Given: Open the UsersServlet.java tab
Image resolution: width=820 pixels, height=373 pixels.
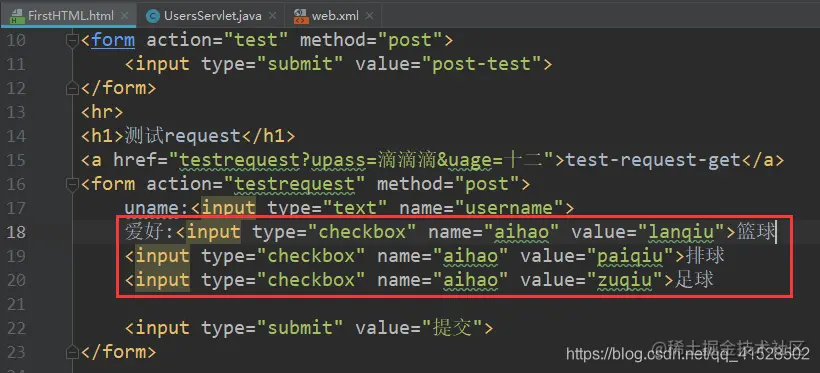Looking at the screenshot, I should coord(212,15).
